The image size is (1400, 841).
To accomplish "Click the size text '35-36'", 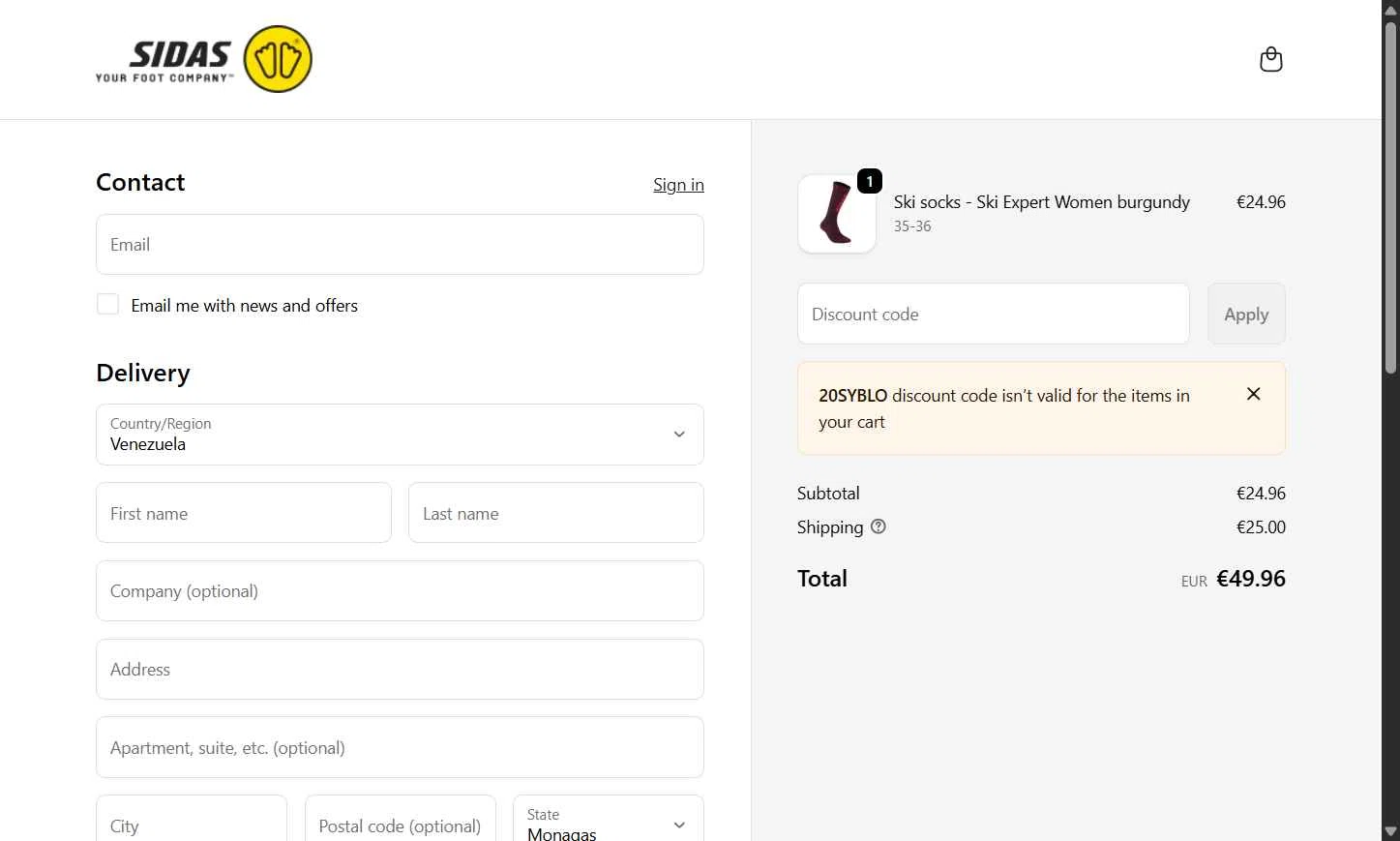I will (x=912, y=226).
